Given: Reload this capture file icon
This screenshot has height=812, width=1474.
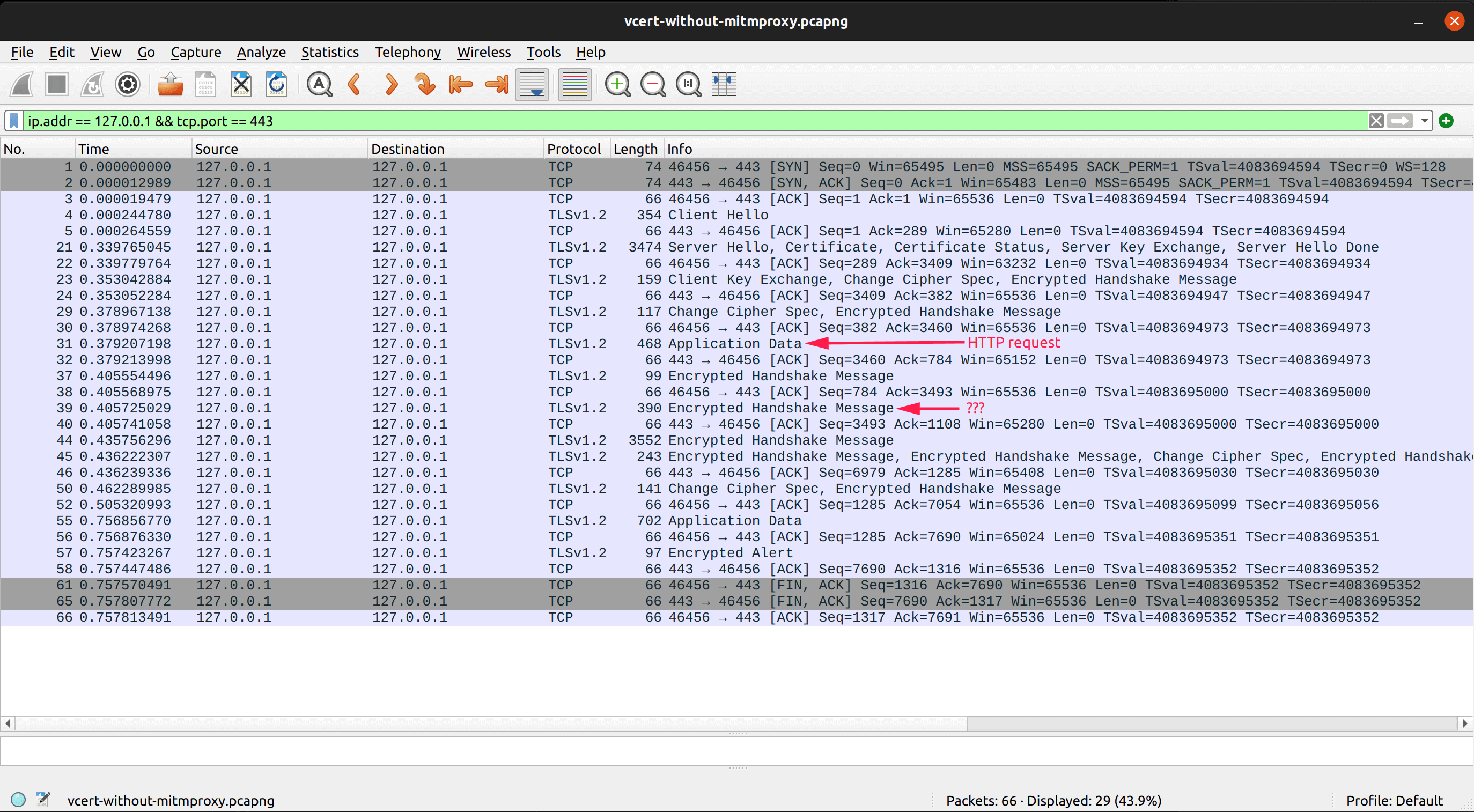Looking at the screenshot, I should [x=276, y=85].
